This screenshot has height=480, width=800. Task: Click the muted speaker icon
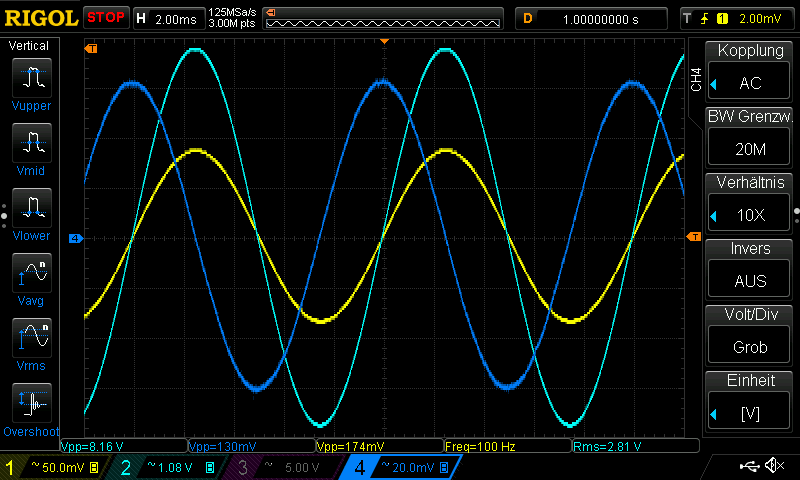click(x=774, y=465)
